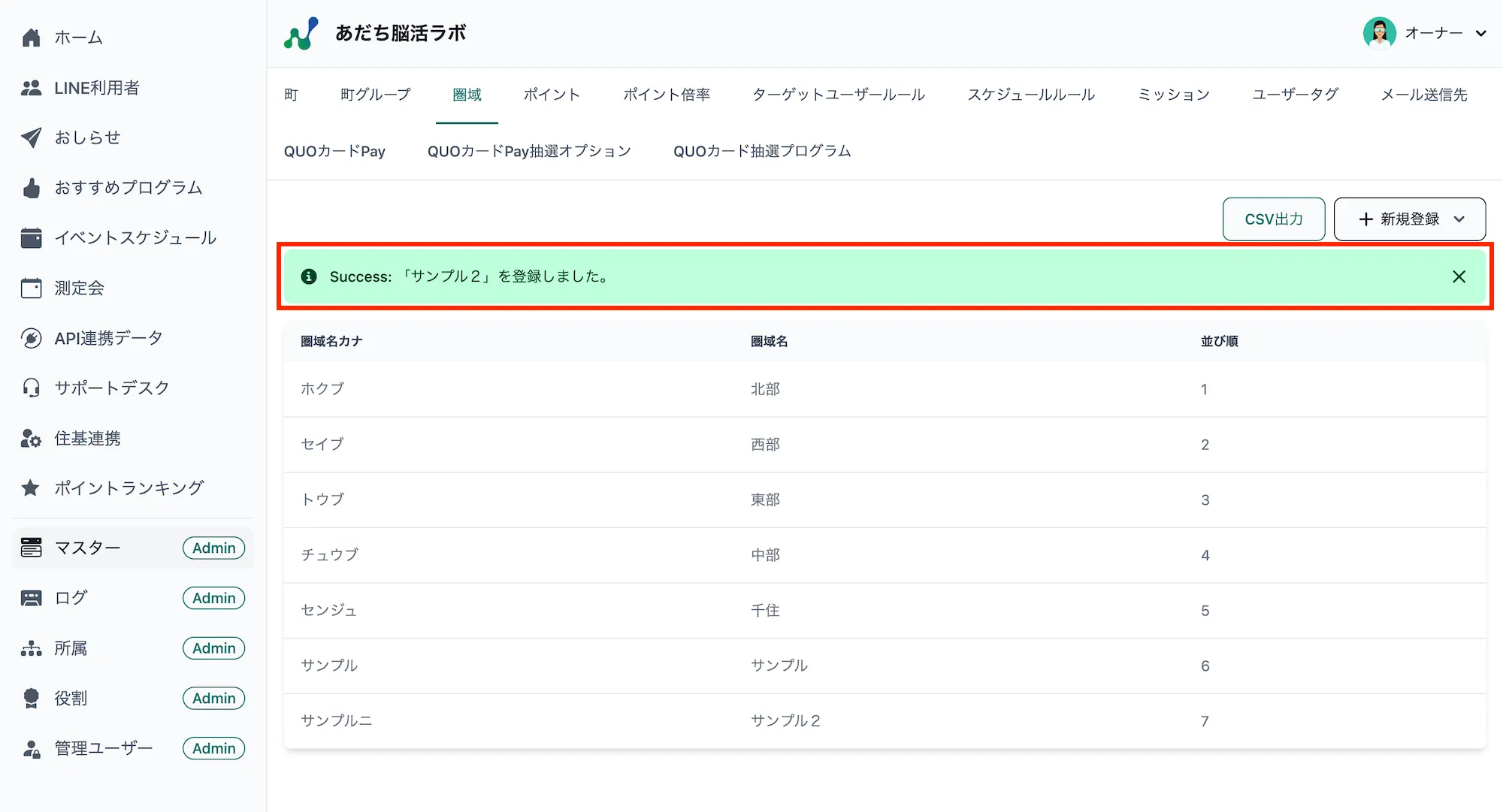Image resolution: width=1503 pixels, height=812 pixels.
Task: Click the CSV出力 button
Action: click(1273, 219)
